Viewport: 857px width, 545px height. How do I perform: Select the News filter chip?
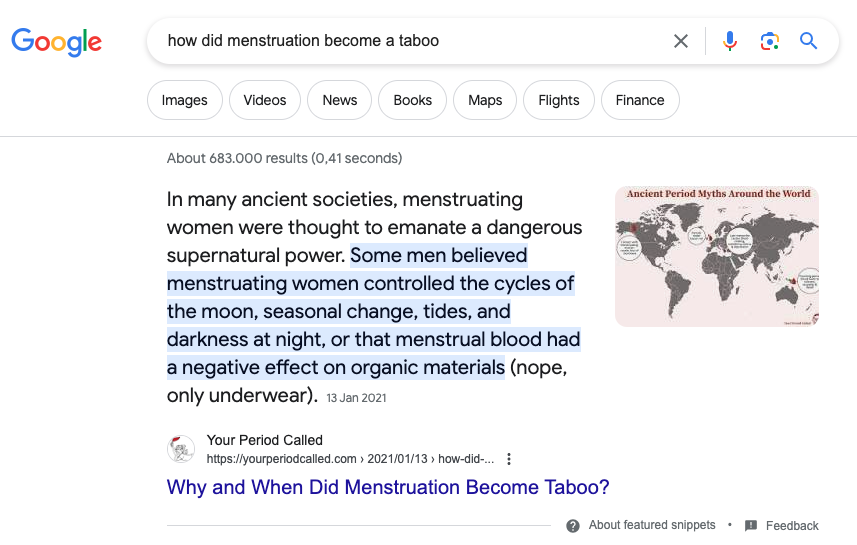[x=339, y=100]
